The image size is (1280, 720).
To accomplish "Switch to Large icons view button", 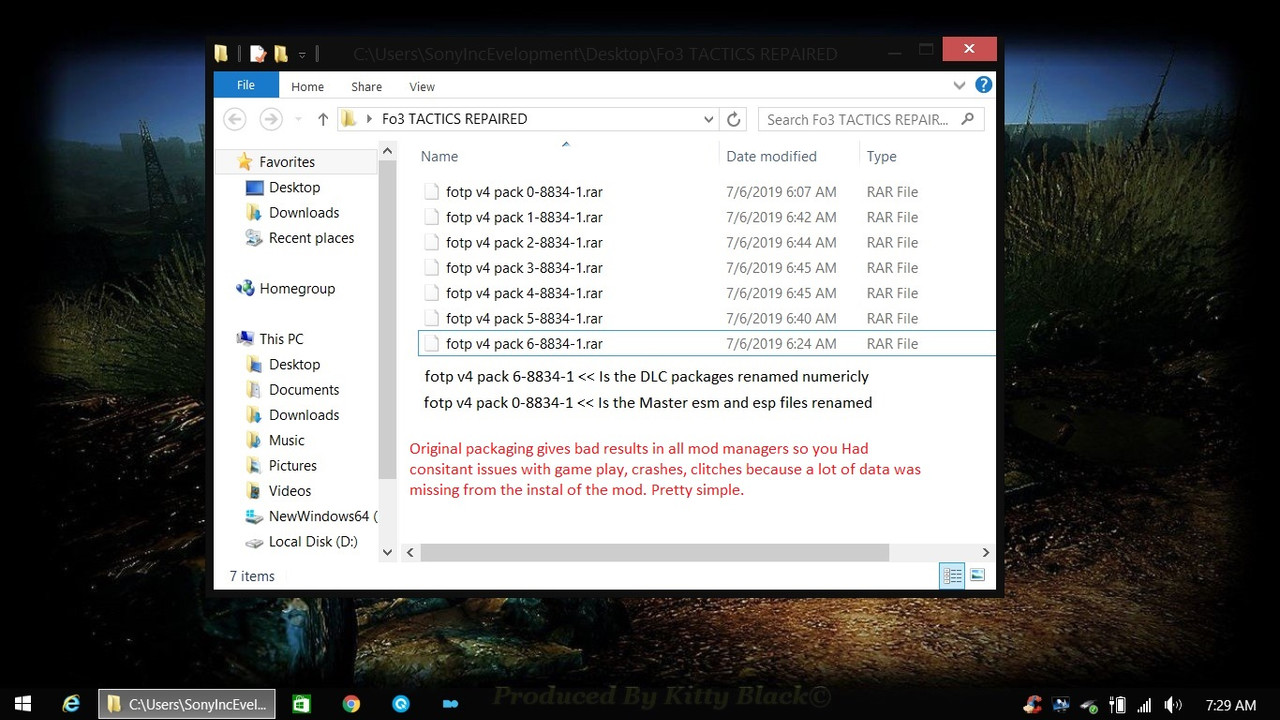I will click(x=978, y=575).
